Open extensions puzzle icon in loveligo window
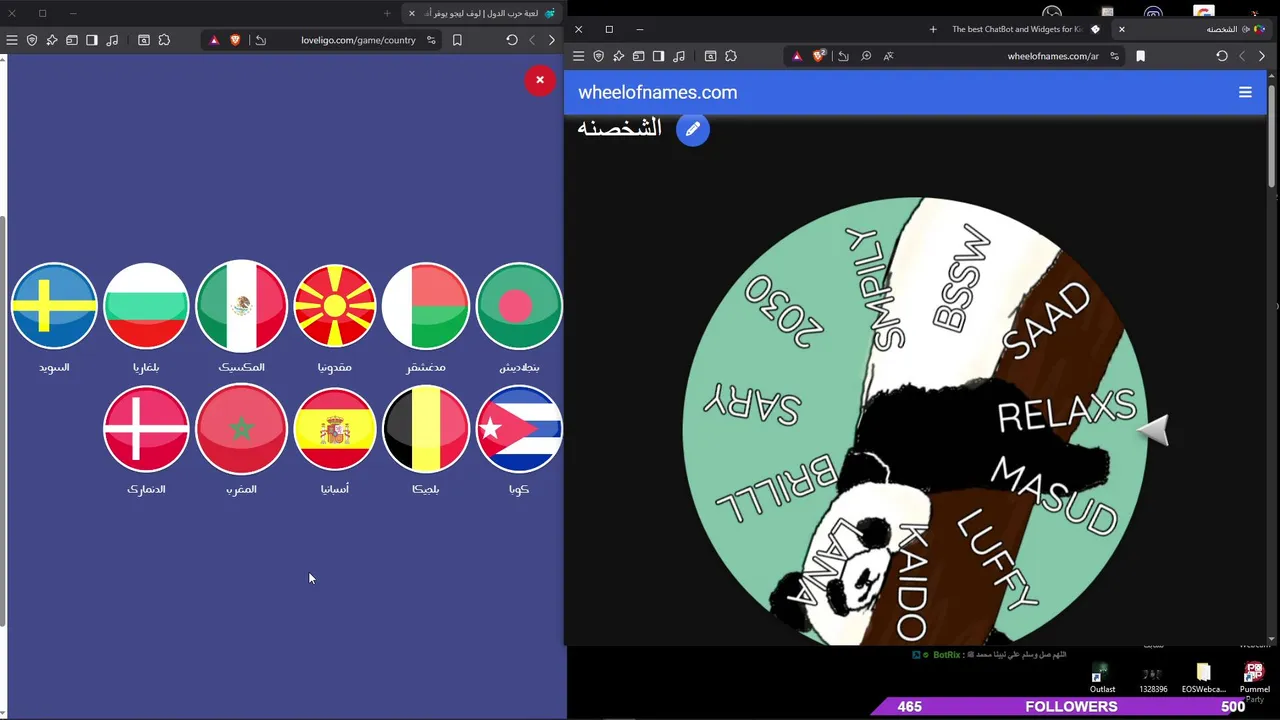Viewport: 1280px width, 720px height. tap(164, 40)
